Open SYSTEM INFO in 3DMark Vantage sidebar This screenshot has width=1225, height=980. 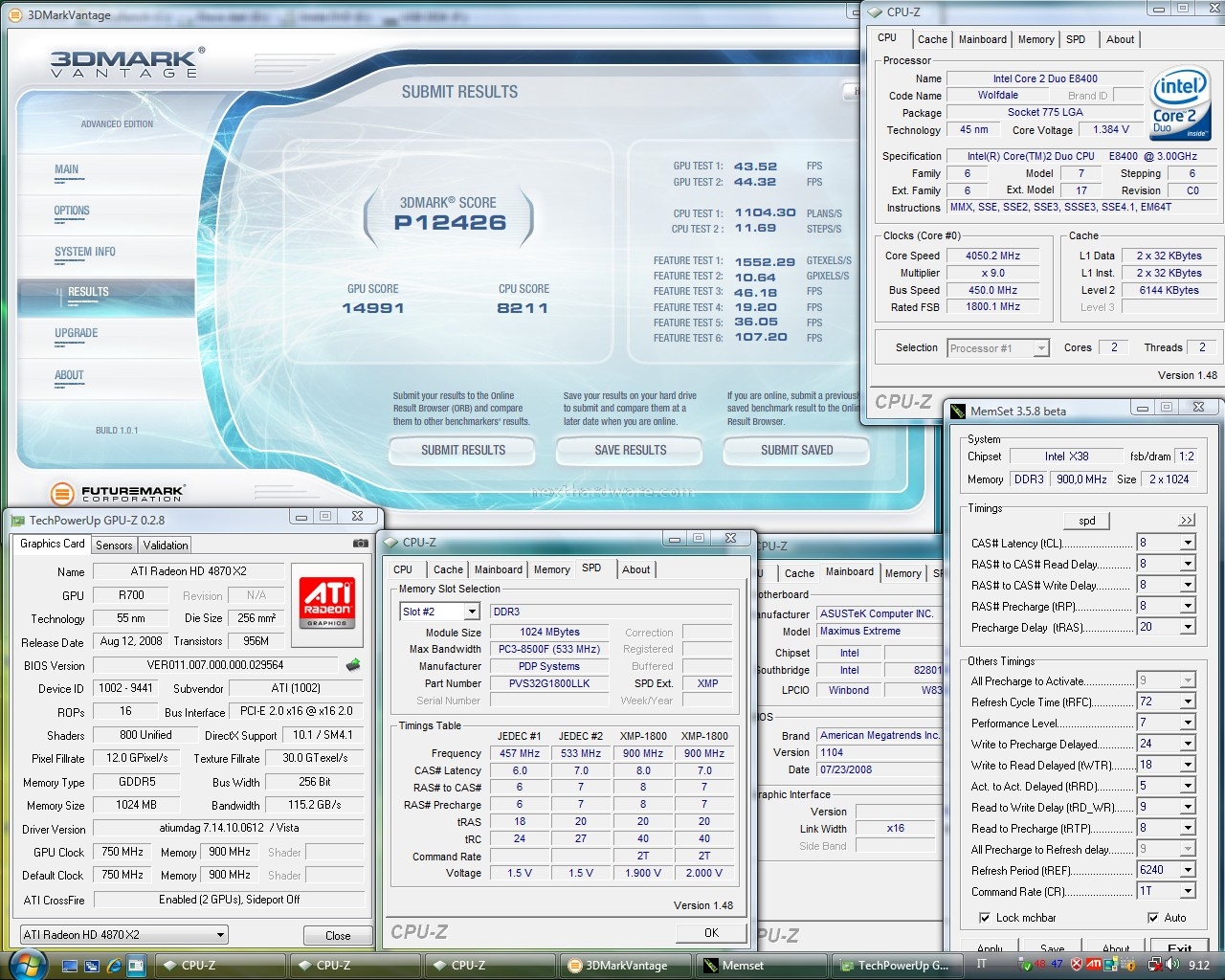85,253
